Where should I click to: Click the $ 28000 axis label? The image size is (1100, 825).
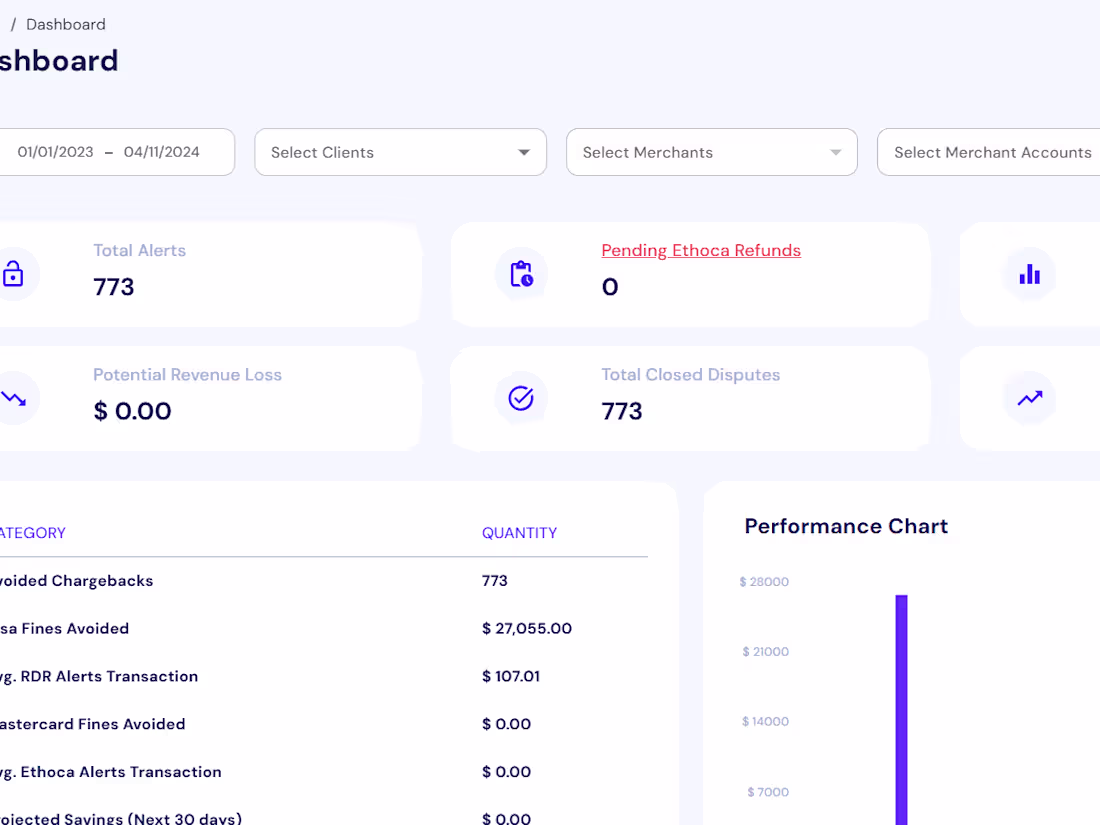[764, 582]
